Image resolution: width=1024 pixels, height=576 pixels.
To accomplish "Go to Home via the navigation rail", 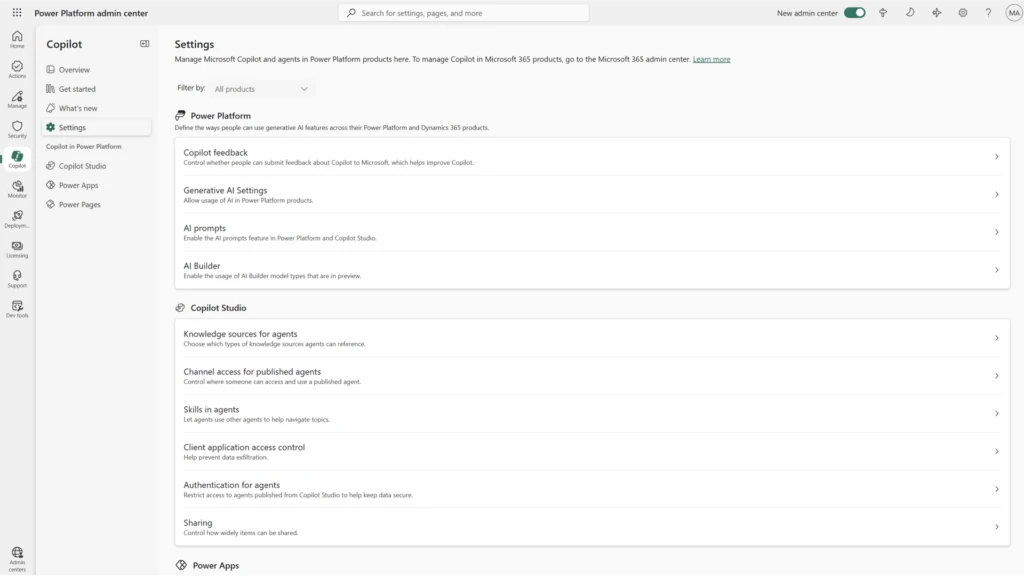I will 17,38.
